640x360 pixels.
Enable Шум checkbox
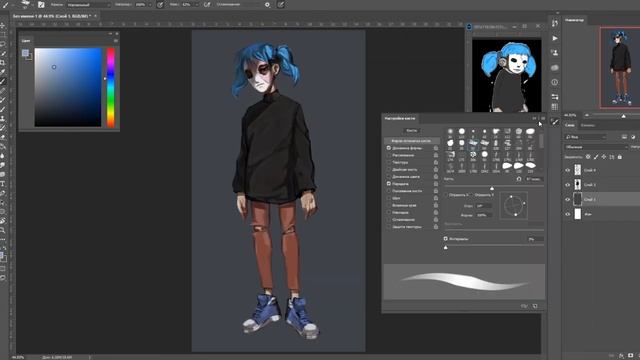389,198
